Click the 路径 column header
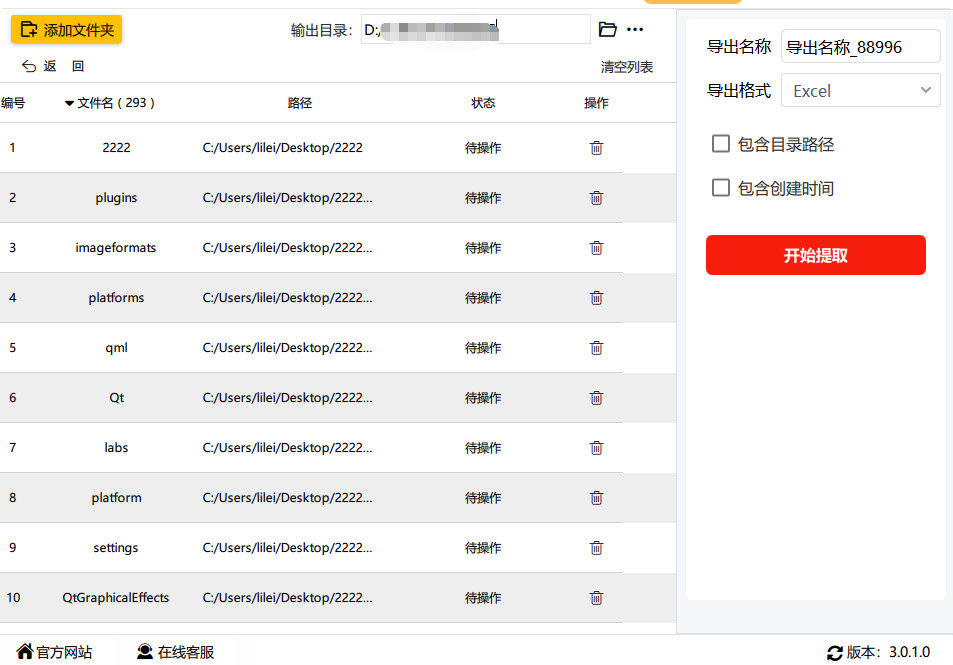Viewport: 953px width, 665px height. 300,103
